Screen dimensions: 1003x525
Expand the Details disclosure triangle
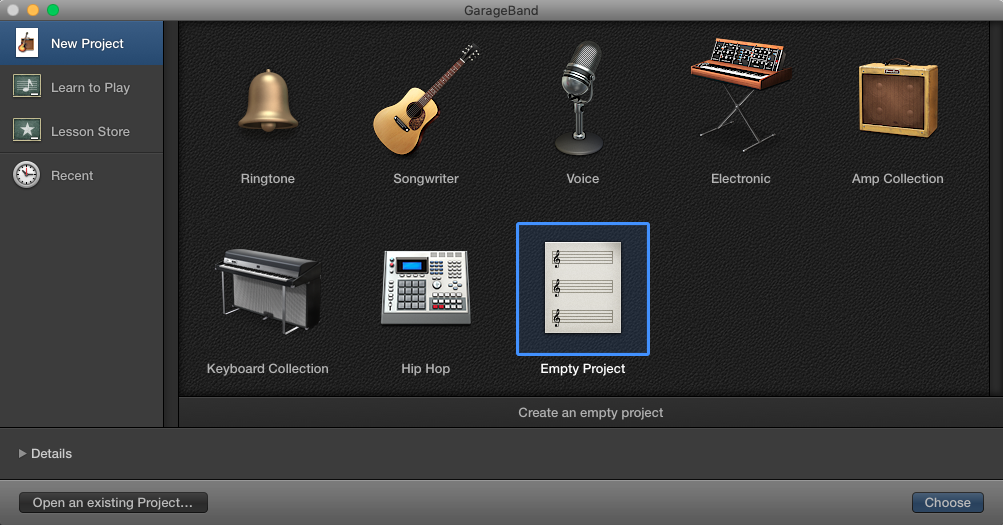[x=23, y=454]
